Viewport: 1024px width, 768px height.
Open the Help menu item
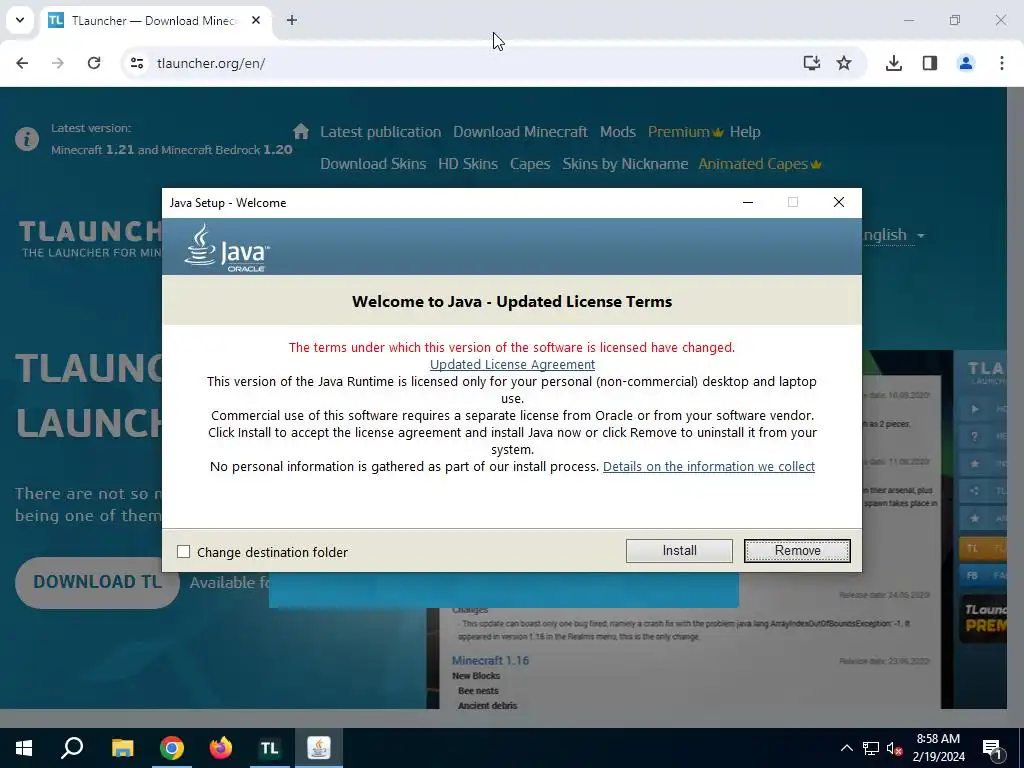click(x=745, y=132)
